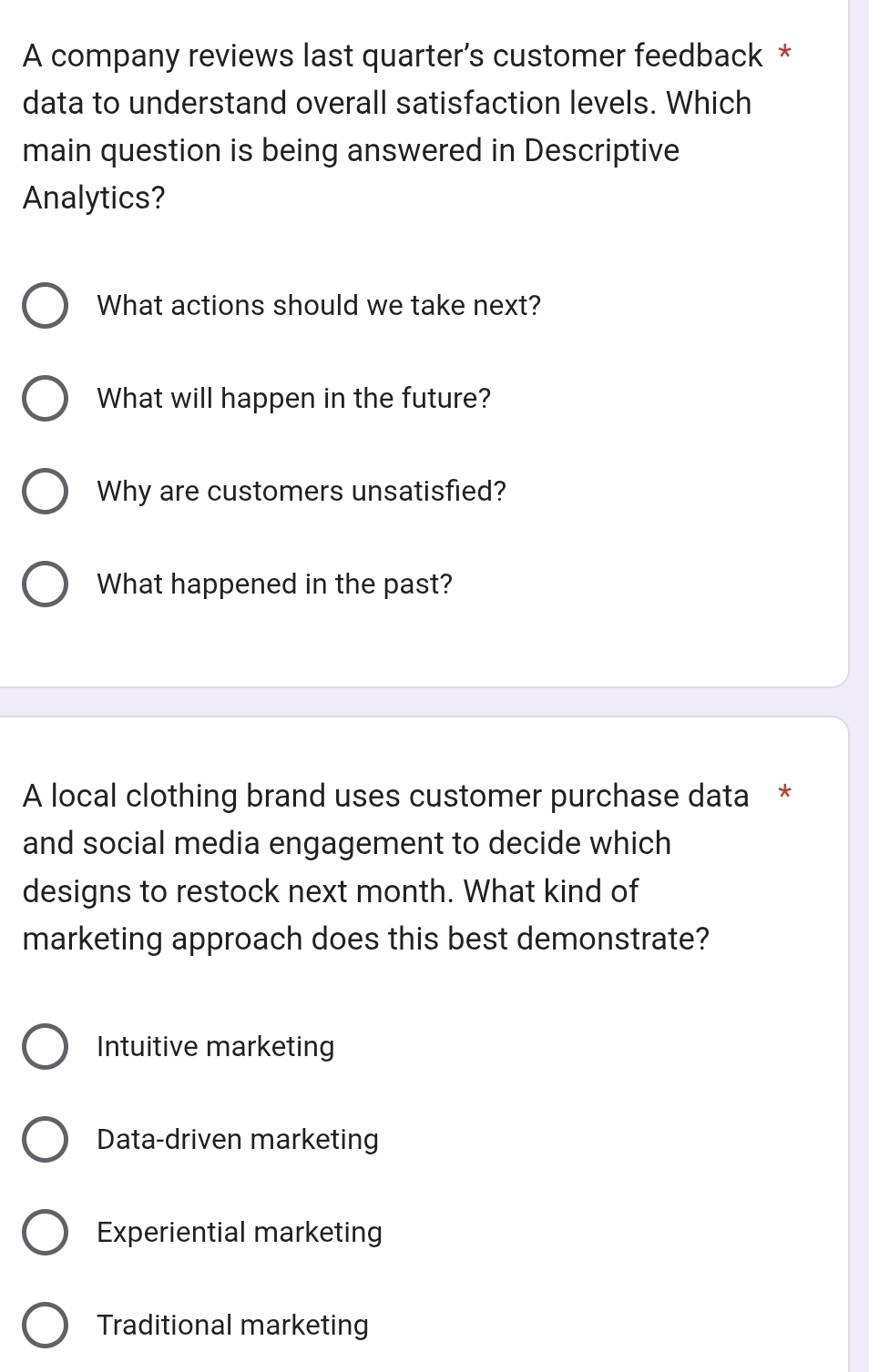869x1372 pixels.
Task: Click the 'Experiential marketing' option label text
Action: click(239, 1233)
